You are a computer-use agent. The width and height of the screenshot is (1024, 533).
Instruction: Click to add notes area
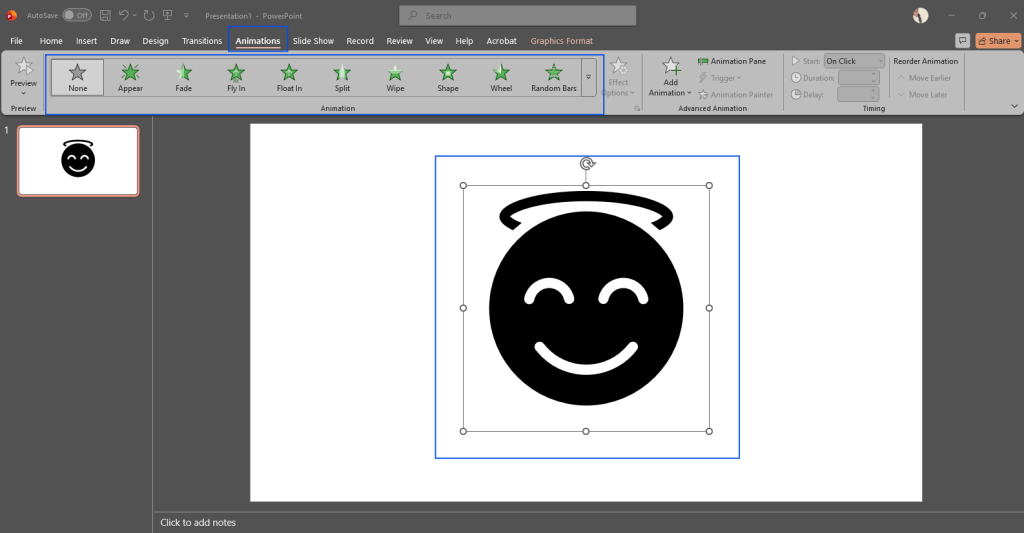(198, 522)
